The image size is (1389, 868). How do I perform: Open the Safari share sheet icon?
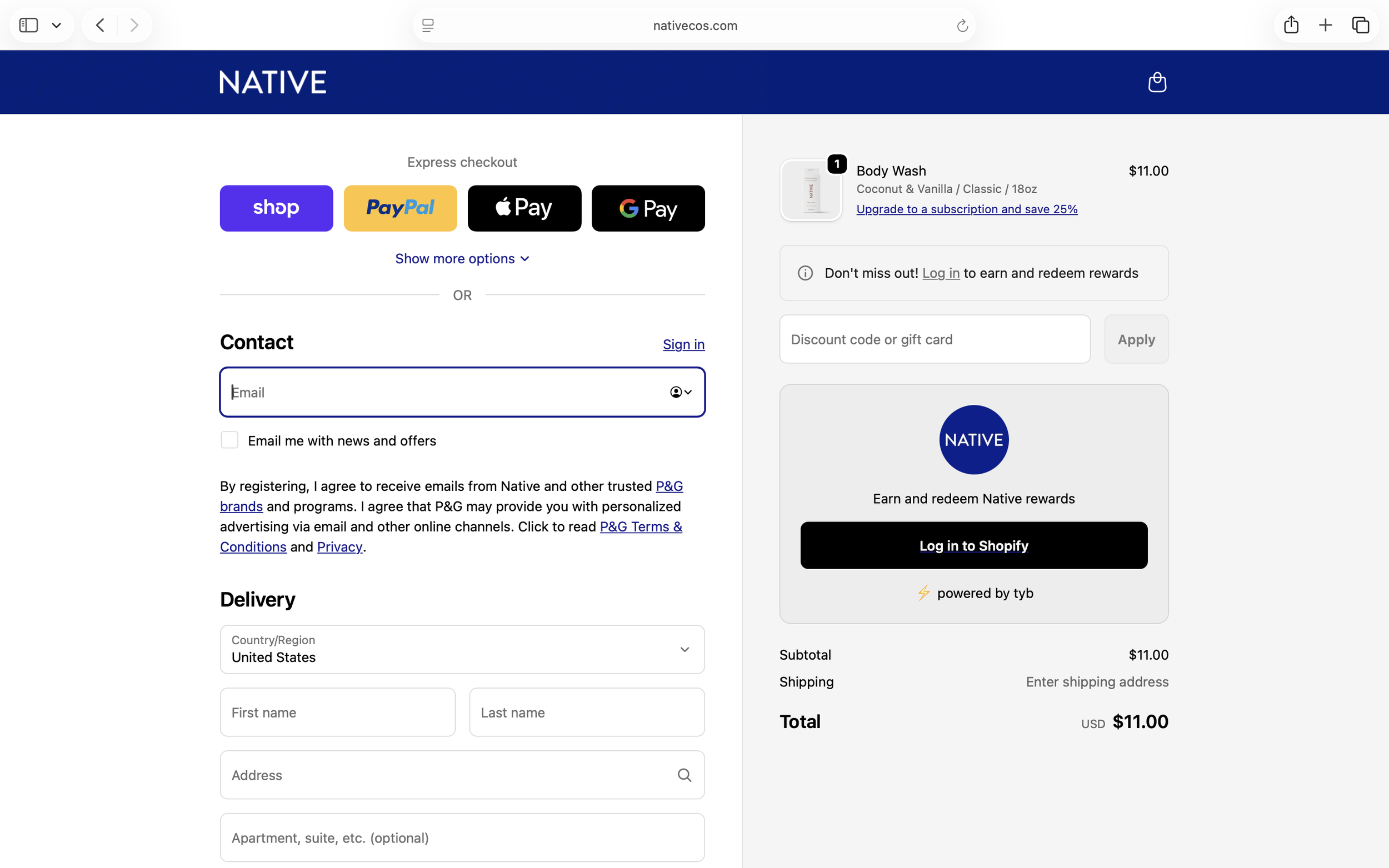point(1291,25)
